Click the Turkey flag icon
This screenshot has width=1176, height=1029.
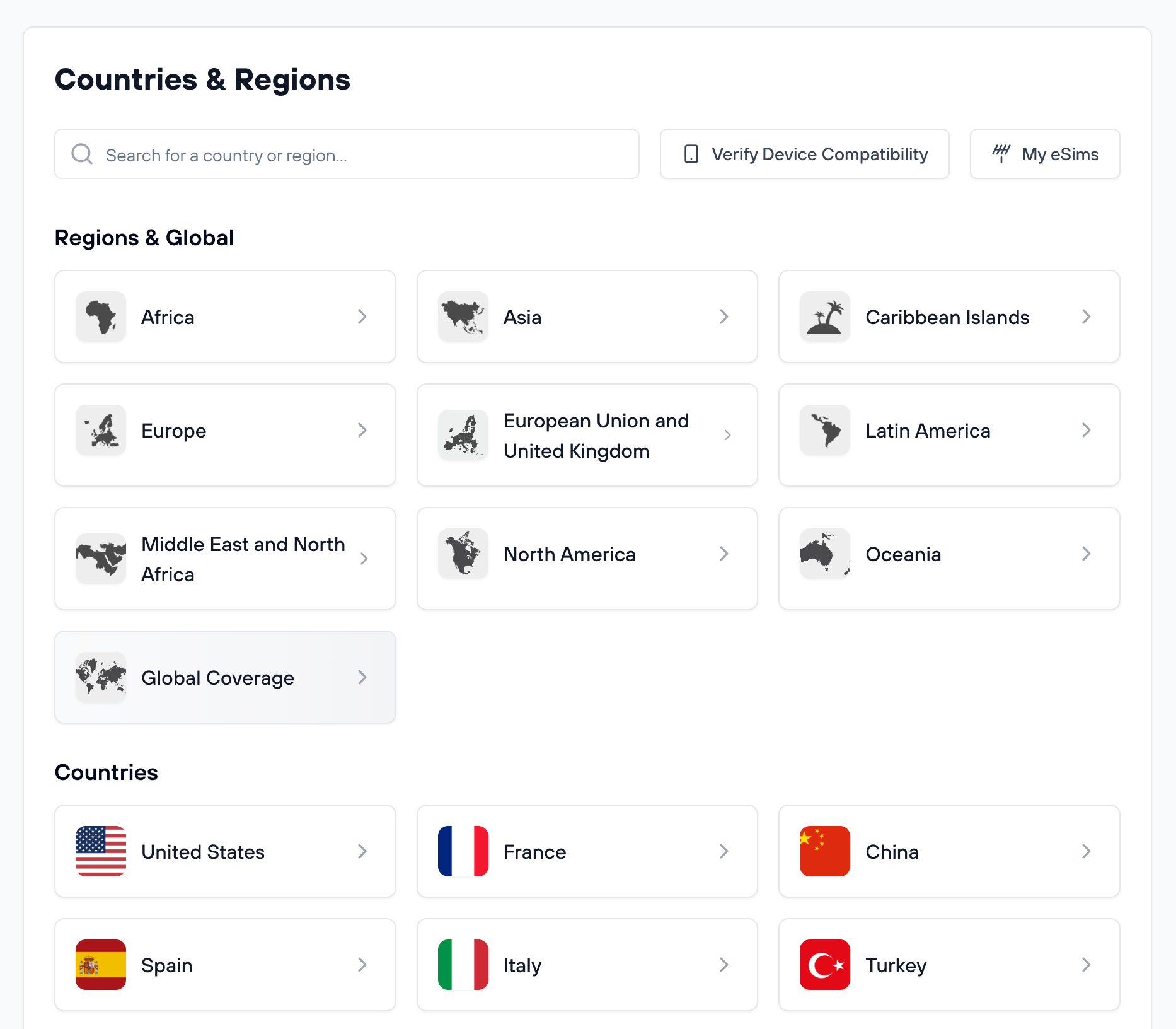[824, 965]
